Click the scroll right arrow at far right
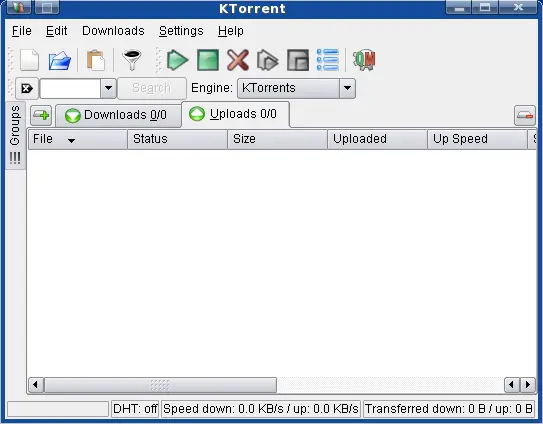Viewport: 543px width, 424px height. coord(528,385)
